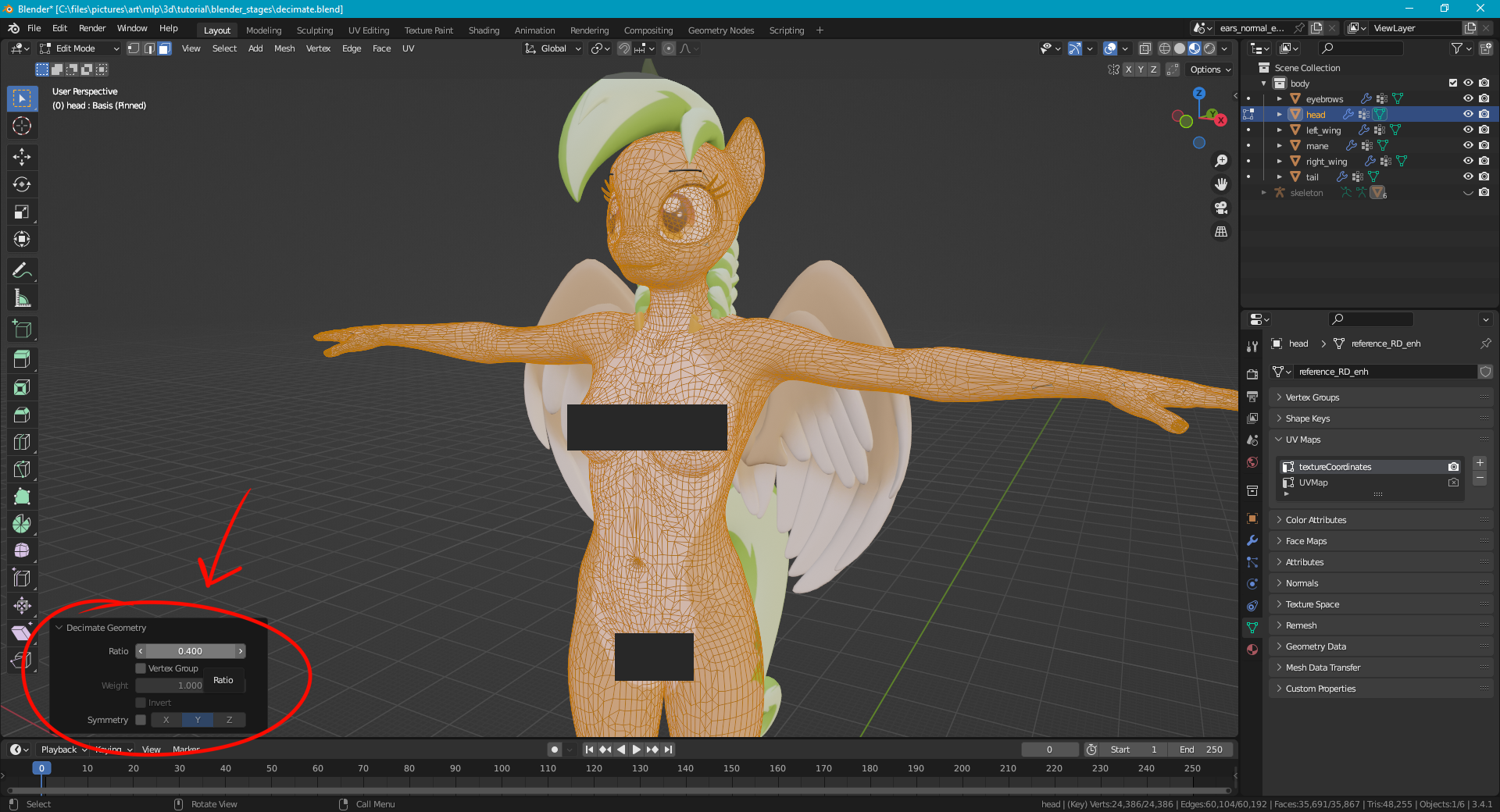Image resolution: width=1500 pixels, height=812 pixels.
Task: Select the Measure tool
Action: (x=22, y=298)
